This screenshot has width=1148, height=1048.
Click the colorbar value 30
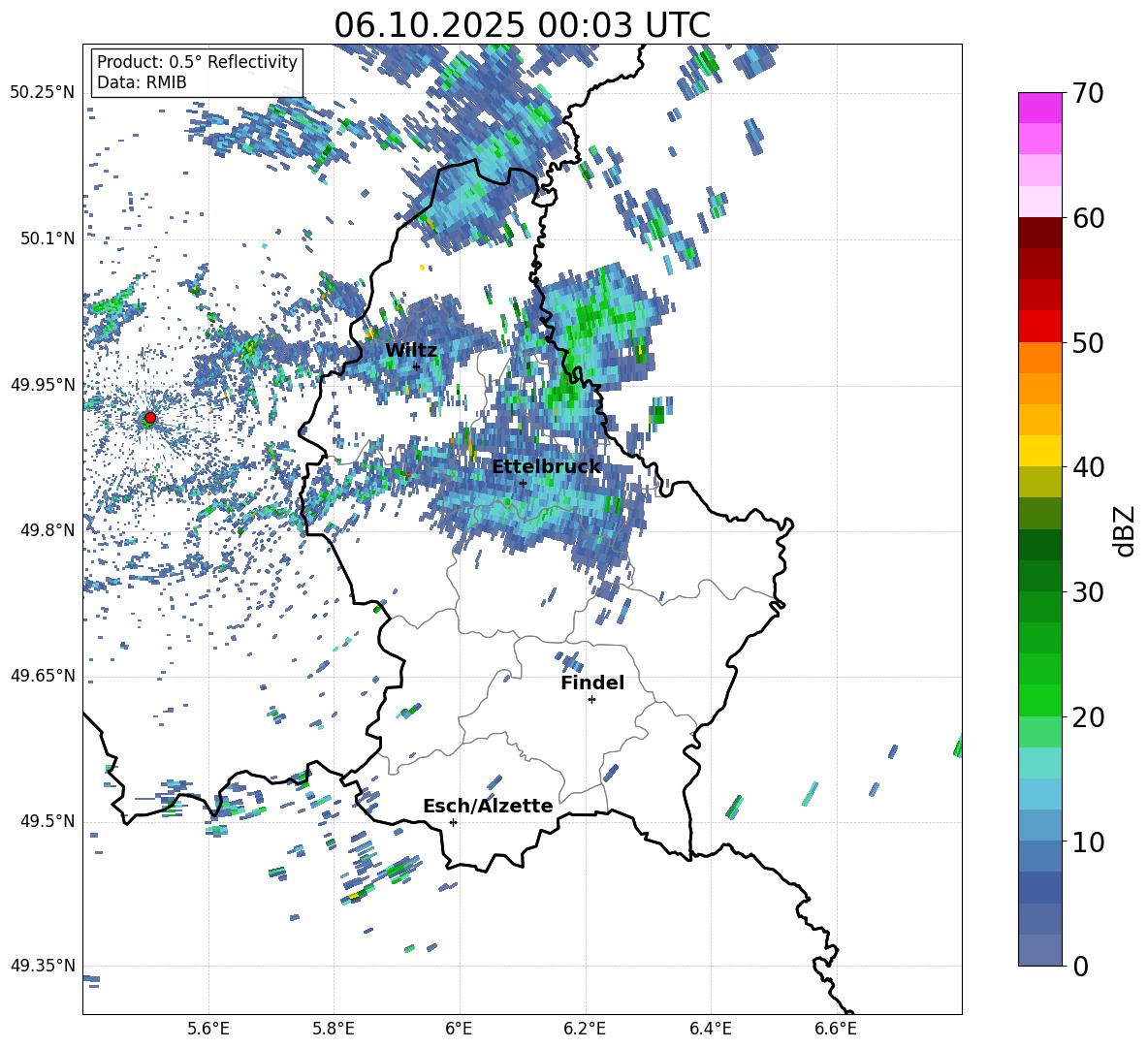tap(1089, 592)
